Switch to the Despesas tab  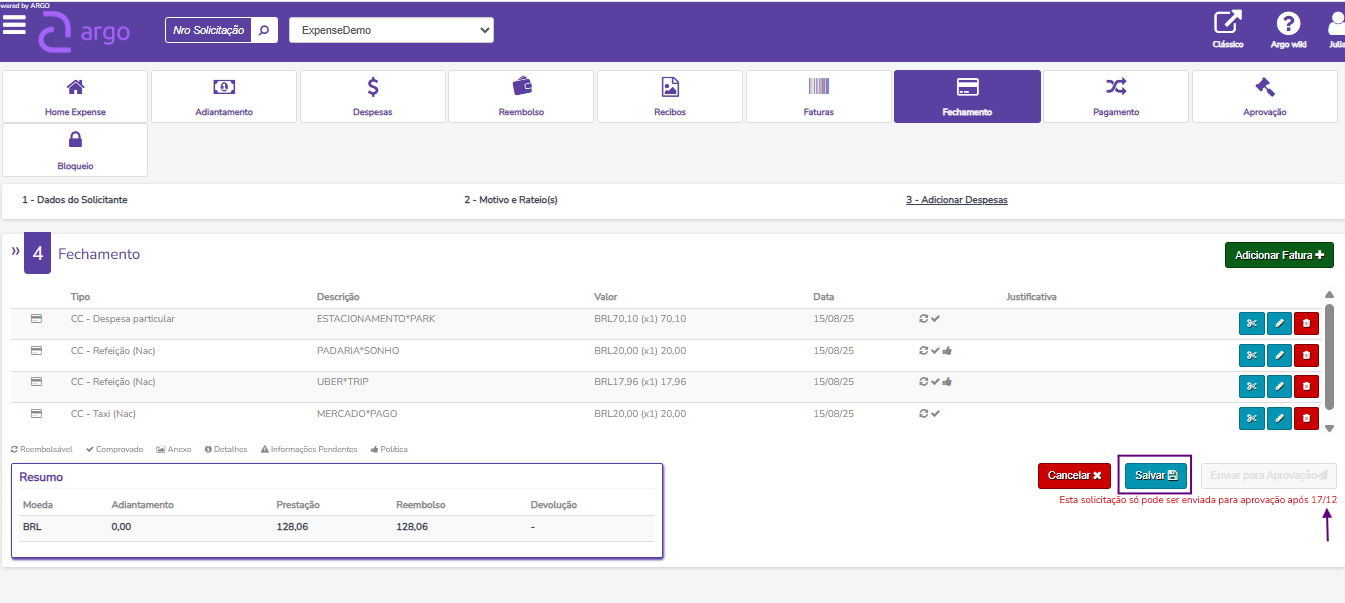click(372, 97)
